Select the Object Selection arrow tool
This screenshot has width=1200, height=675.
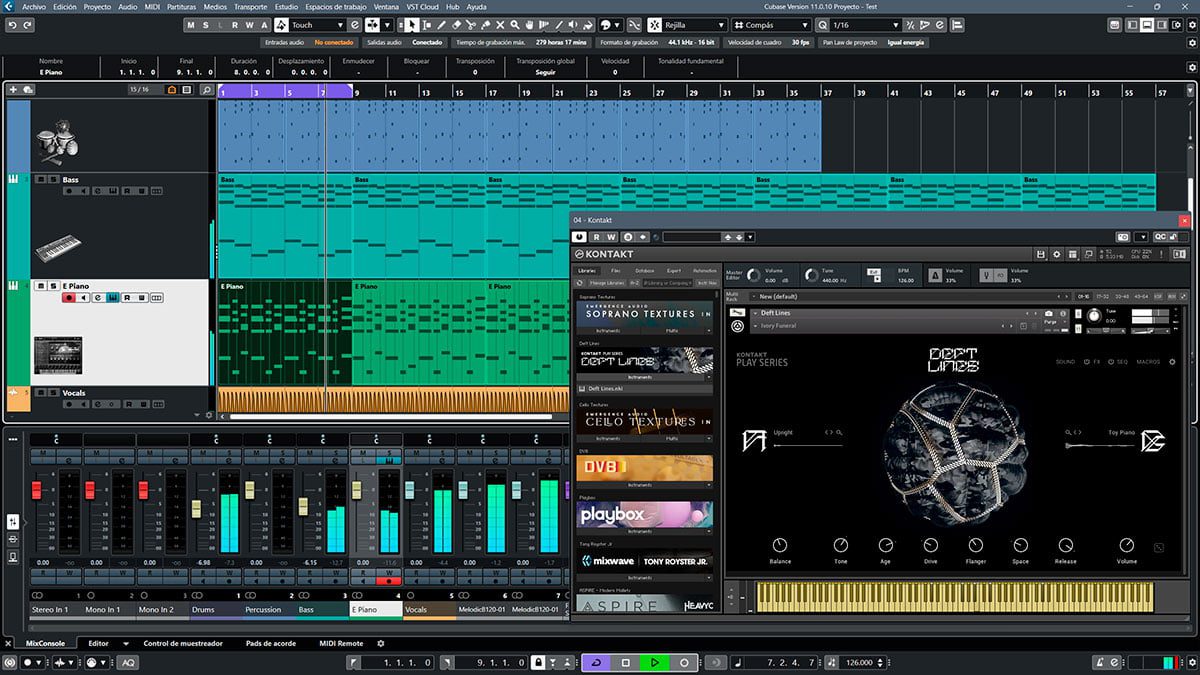[x=412, y=25]
